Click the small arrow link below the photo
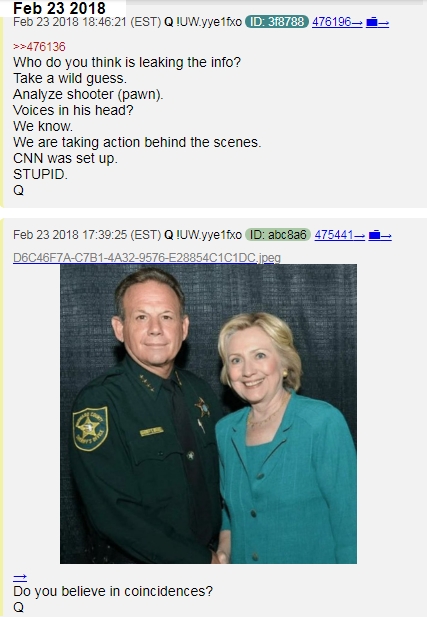Screen dimensions: 427x617 pos(20,578)
